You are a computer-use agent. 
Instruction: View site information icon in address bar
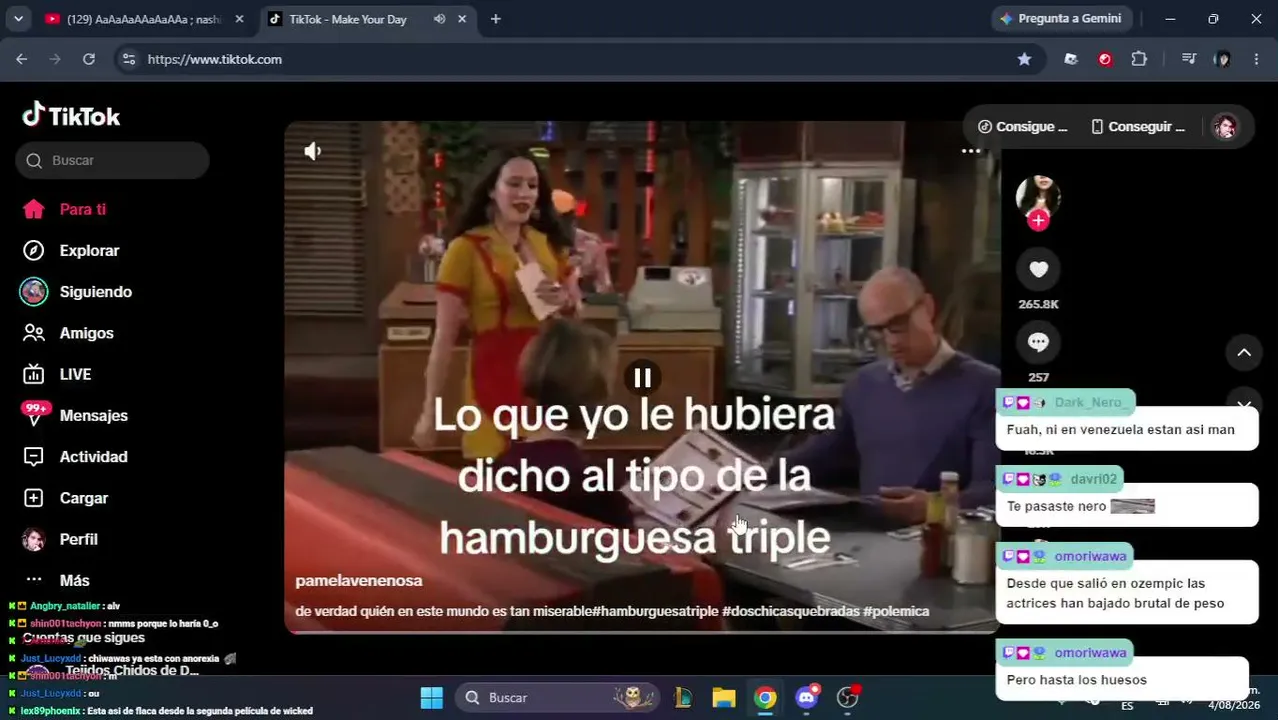tap(128, 59)
